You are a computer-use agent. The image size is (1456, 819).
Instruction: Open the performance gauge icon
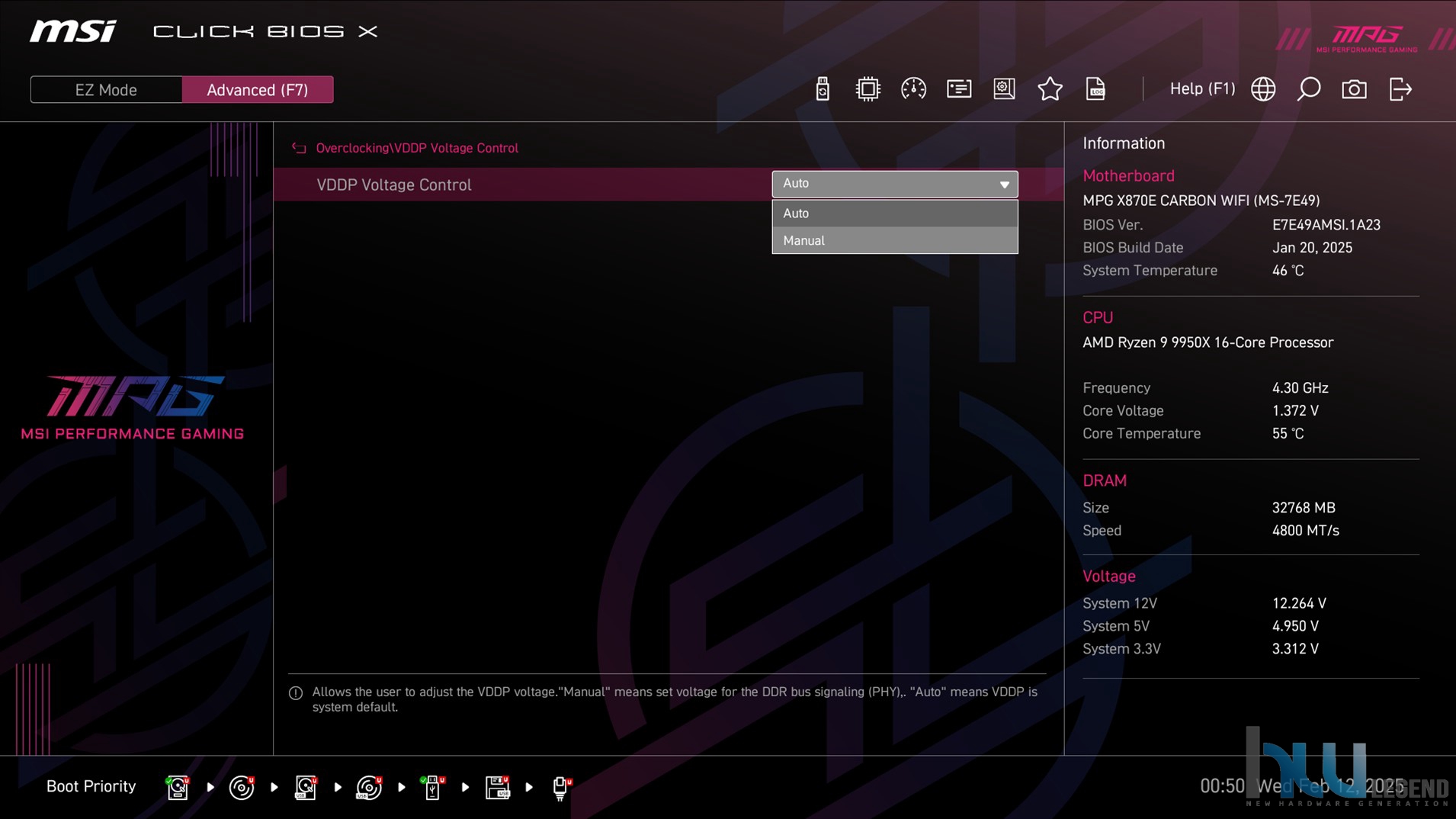click(x=913, y=89)
